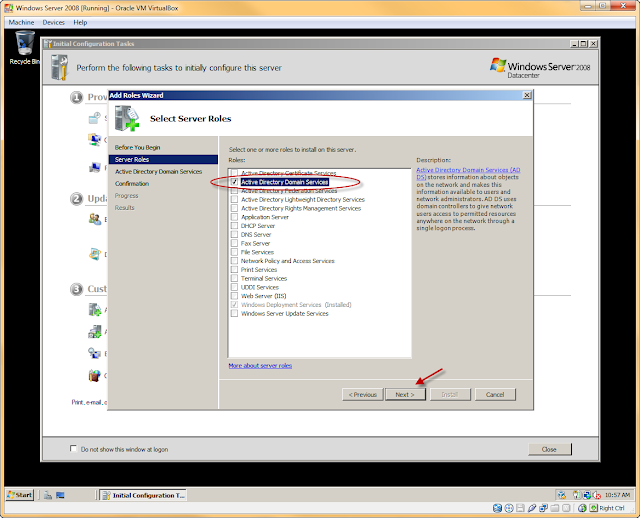The height and width of the screenshot is (518, 640).
Task: Check the Terminal Services role
Action: tap(234, 278)
